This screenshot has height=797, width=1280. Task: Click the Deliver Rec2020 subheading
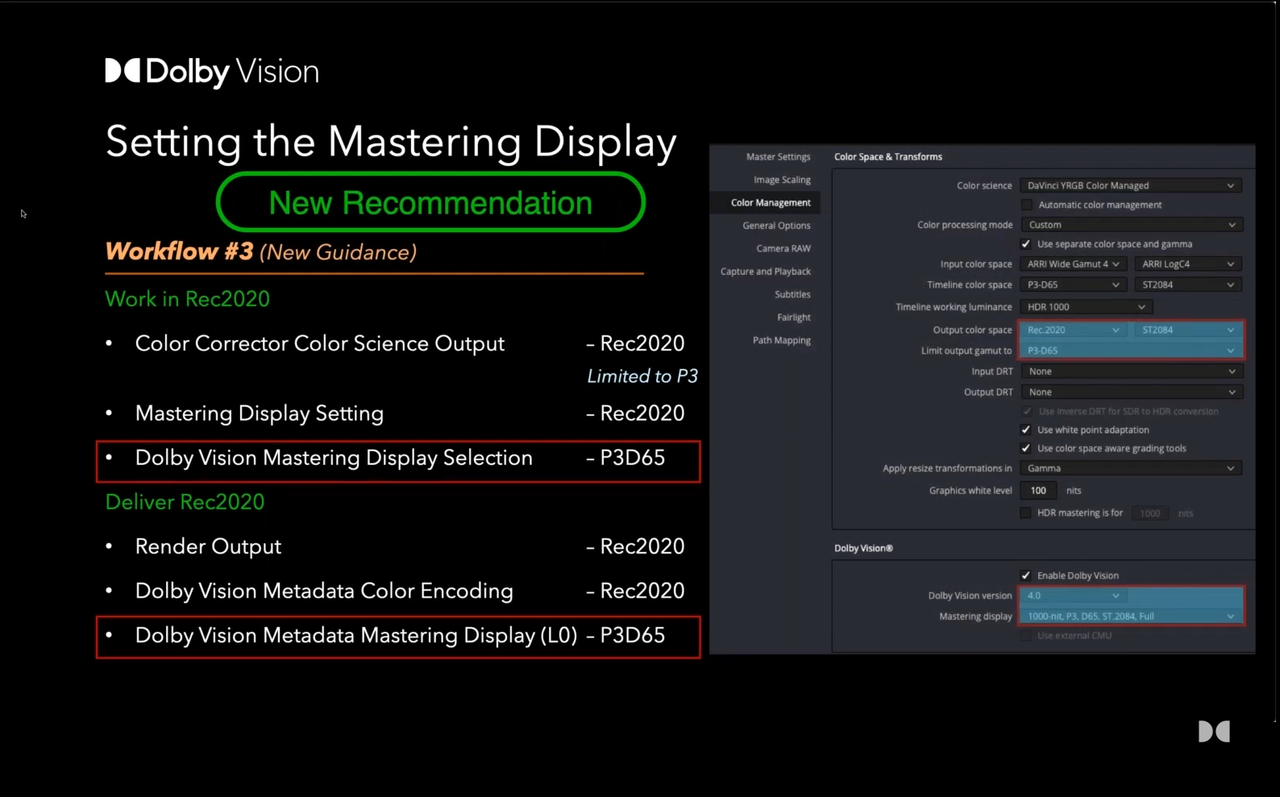185,502
